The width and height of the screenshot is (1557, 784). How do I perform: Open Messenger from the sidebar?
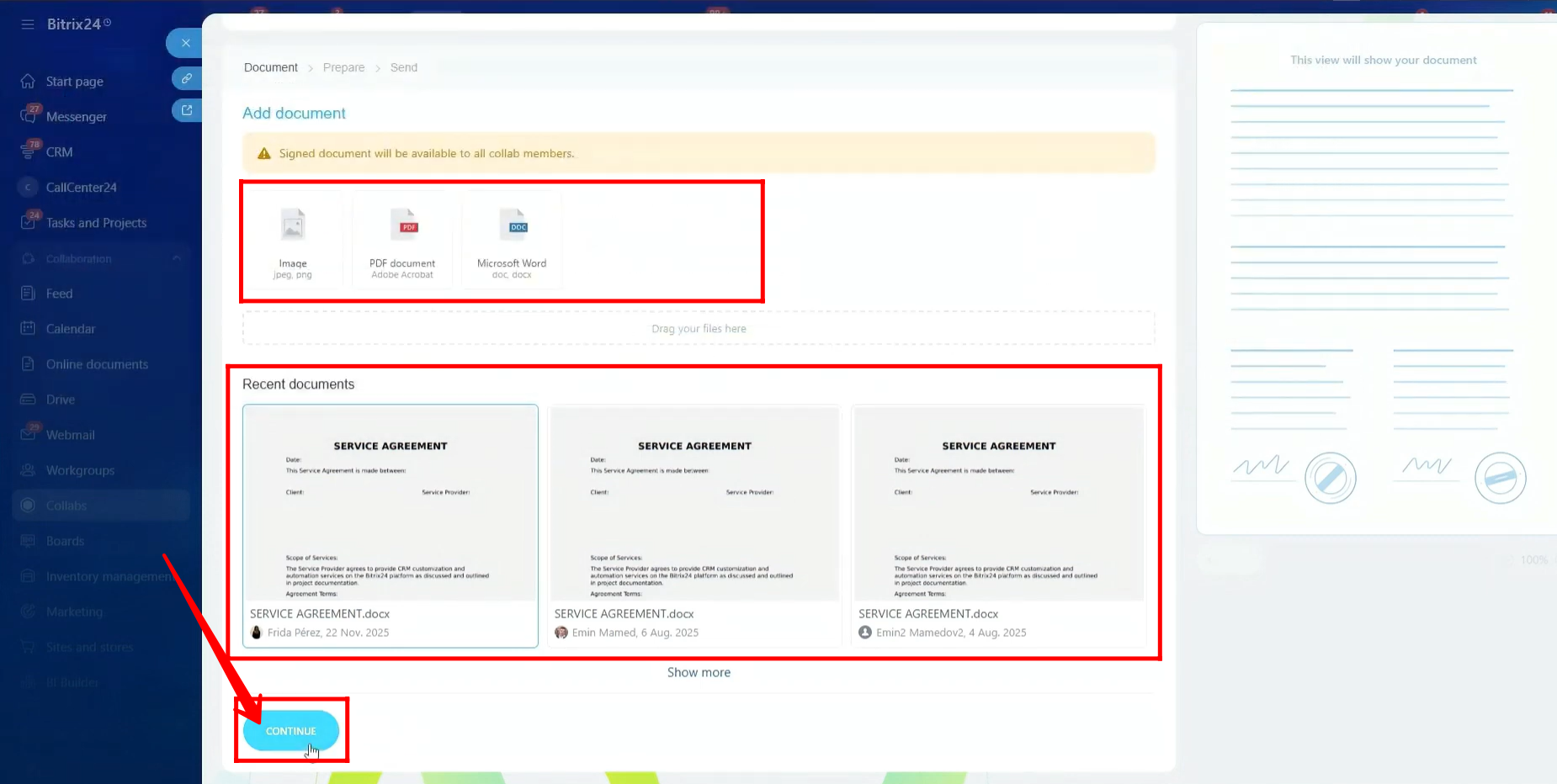(x=76, y=117)
